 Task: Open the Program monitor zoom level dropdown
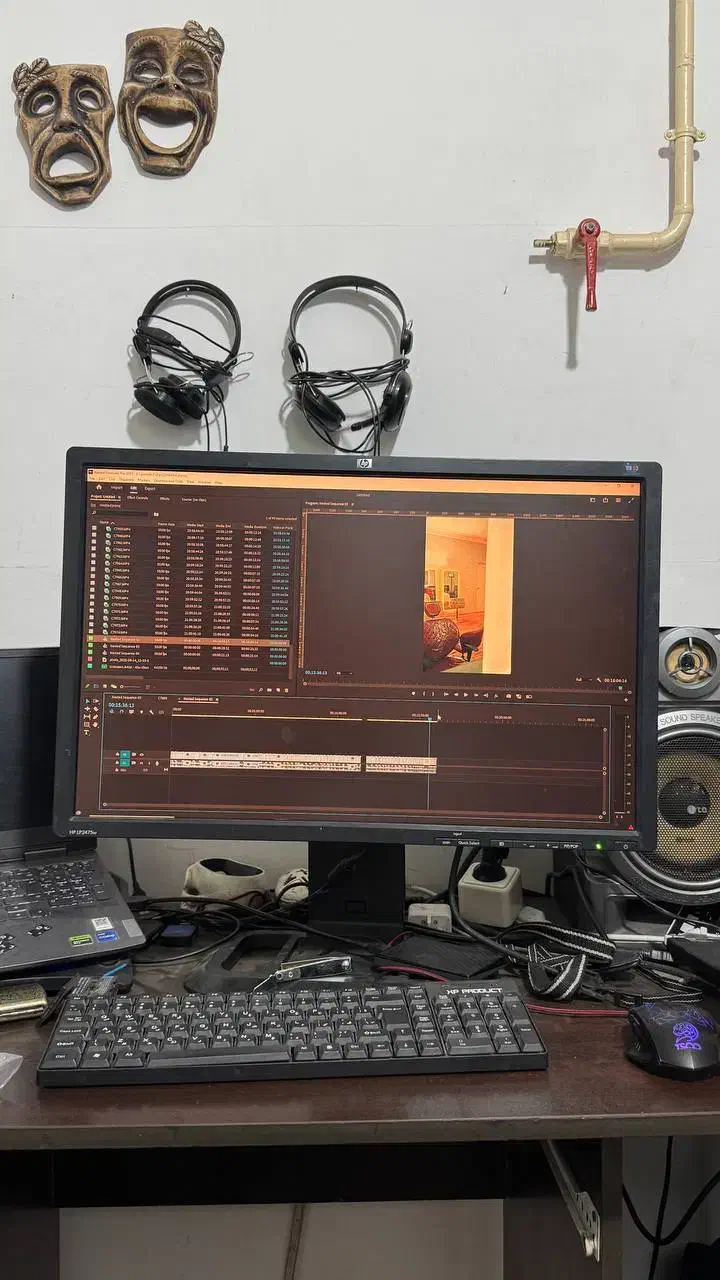pyautogui.click(x=344, y=672)
